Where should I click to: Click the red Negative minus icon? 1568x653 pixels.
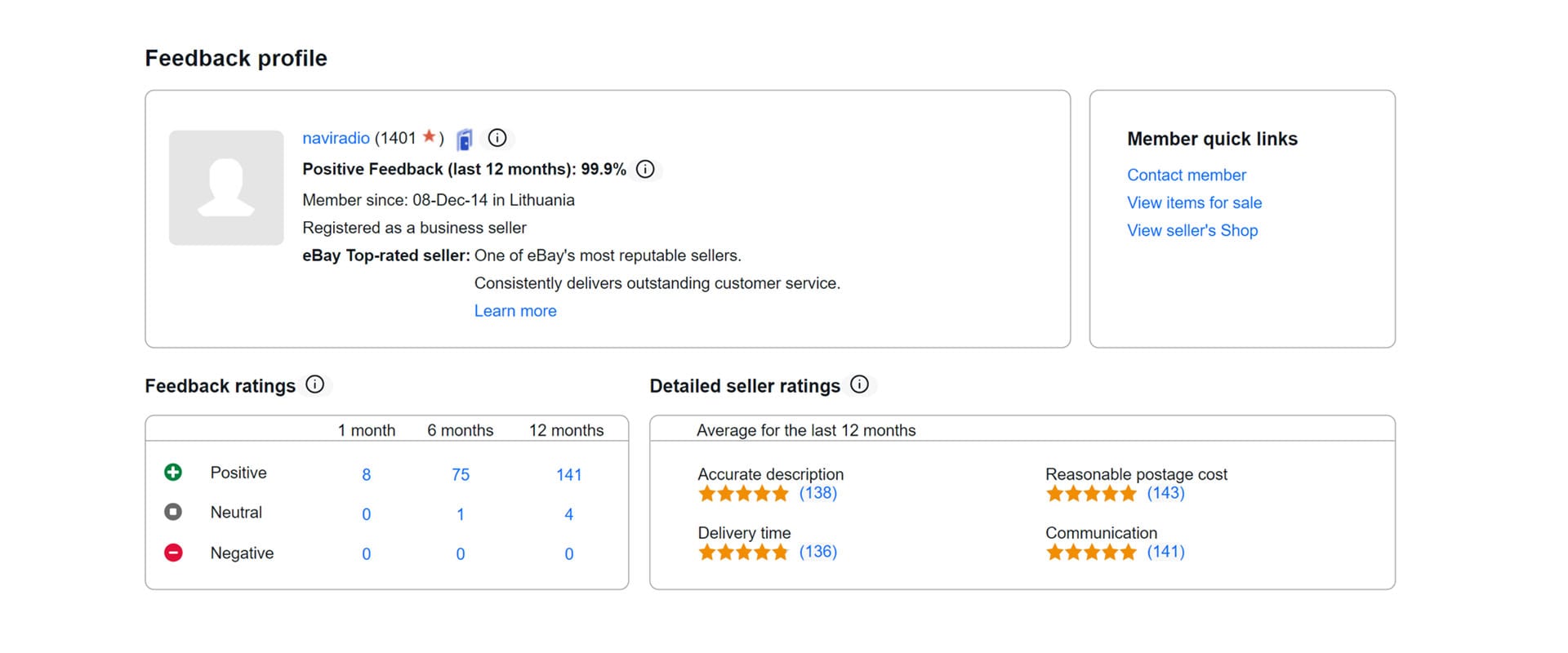[x=173, y=553]
